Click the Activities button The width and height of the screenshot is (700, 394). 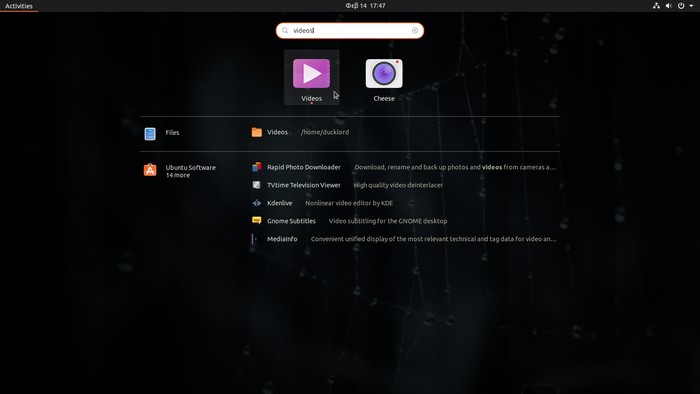click(19, 6)
